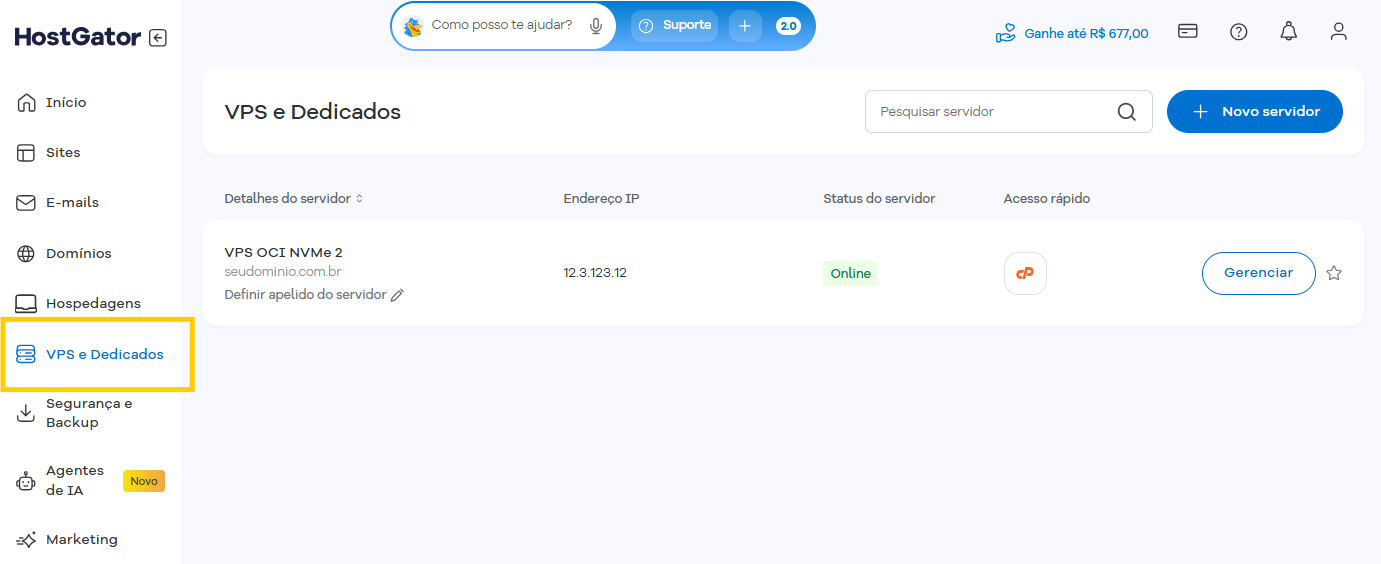Viewport: 1381px width, 564px height.
Task: Click the pencil edit nickname icon
Action: click(x=397, y=295)
